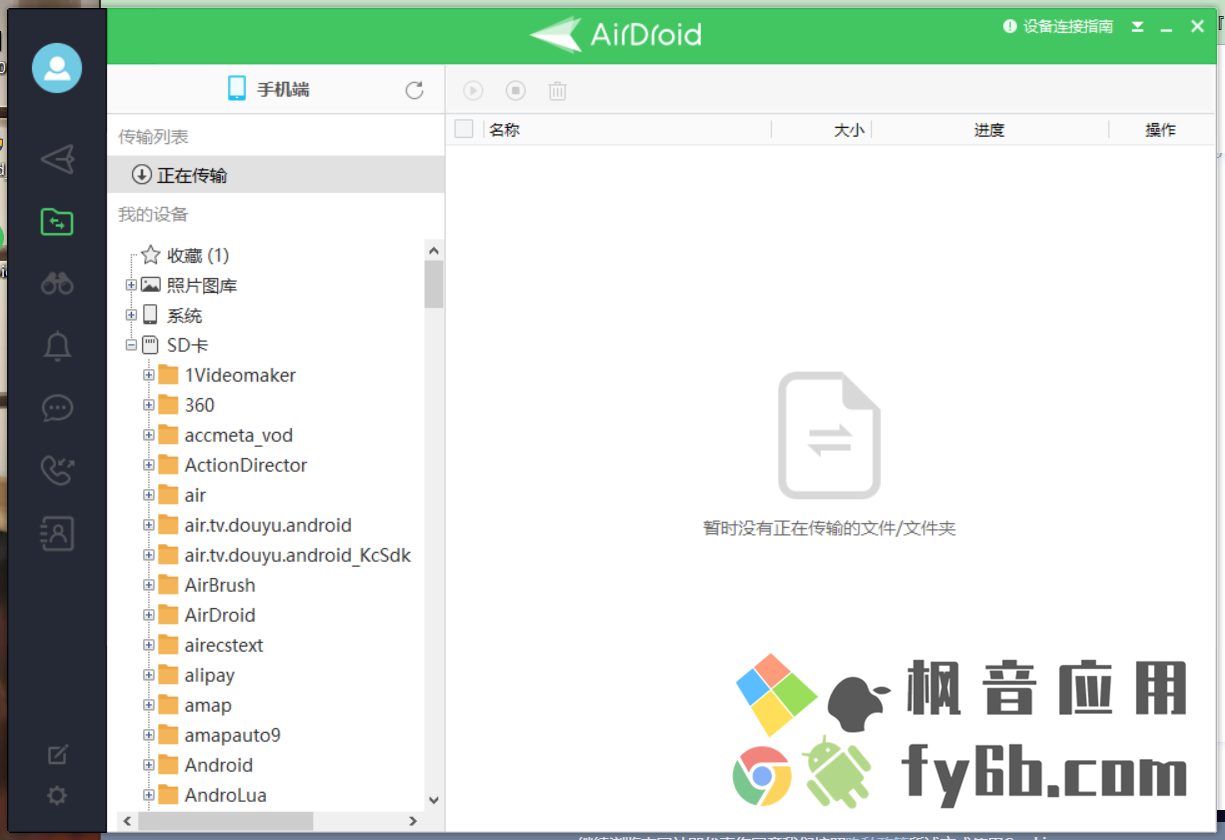Select the 系统 tree item

184,316
